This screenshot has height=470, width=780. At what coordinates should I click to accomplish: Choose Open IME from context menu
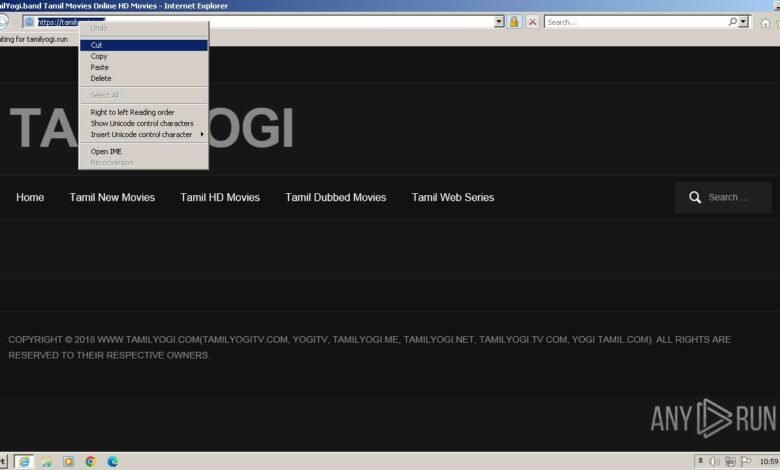tap(144, 152)
